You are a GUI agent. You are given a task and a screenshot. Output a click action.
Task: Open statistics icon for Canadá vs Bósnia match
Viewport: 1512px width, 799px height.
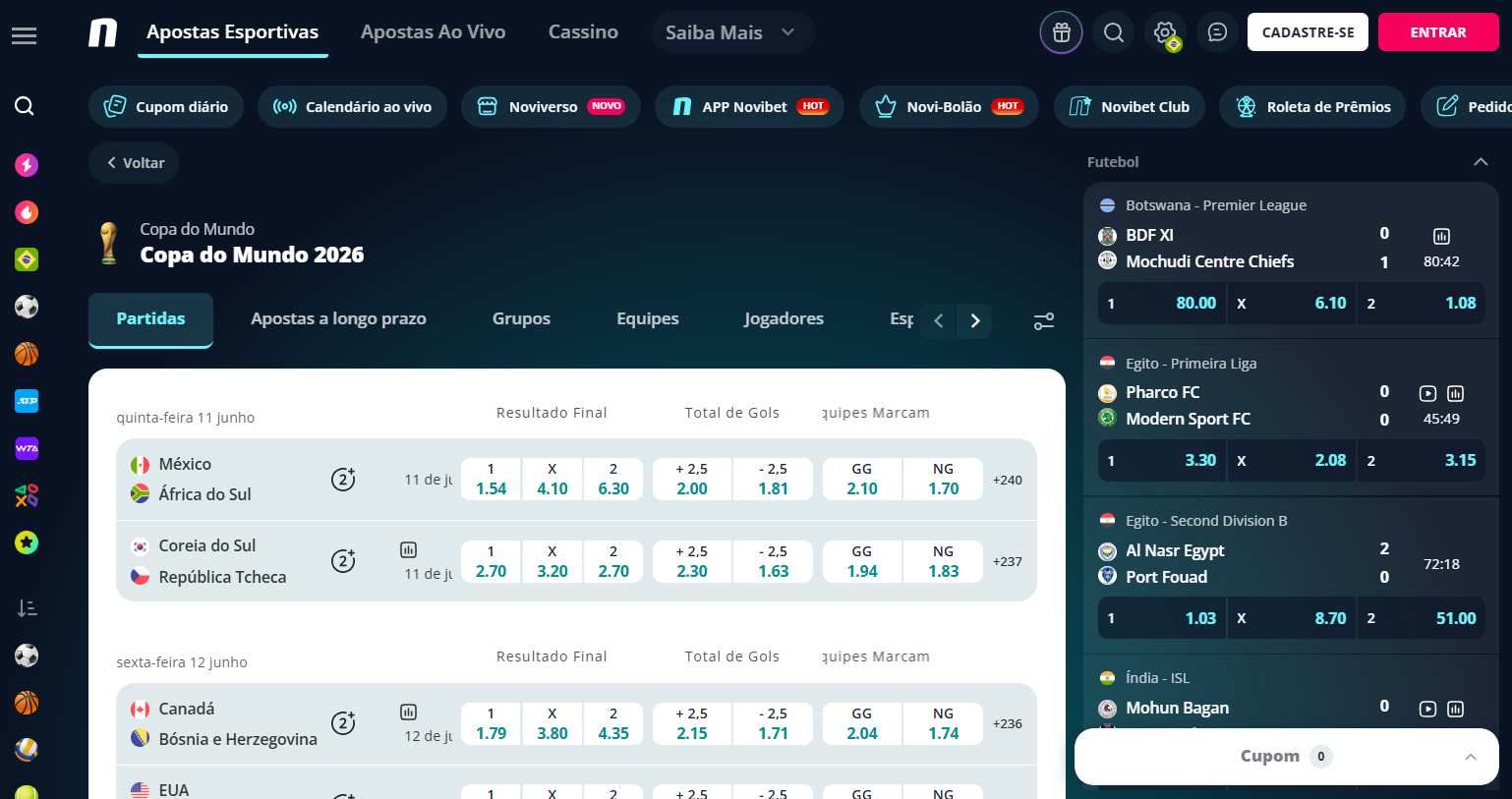pos(409,712)
